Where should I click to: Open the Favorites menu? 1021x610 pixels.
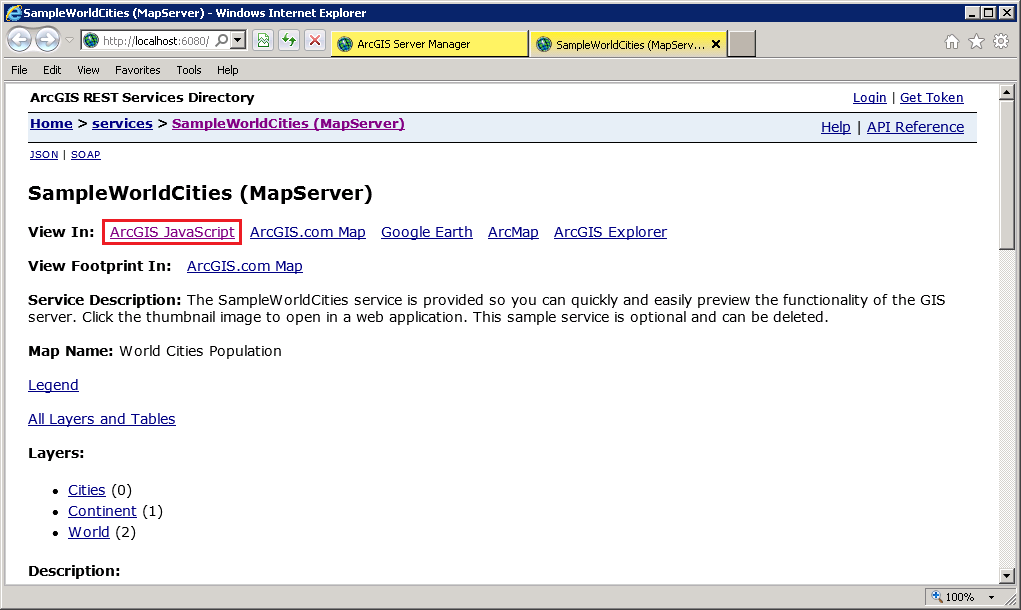(137, 70)
